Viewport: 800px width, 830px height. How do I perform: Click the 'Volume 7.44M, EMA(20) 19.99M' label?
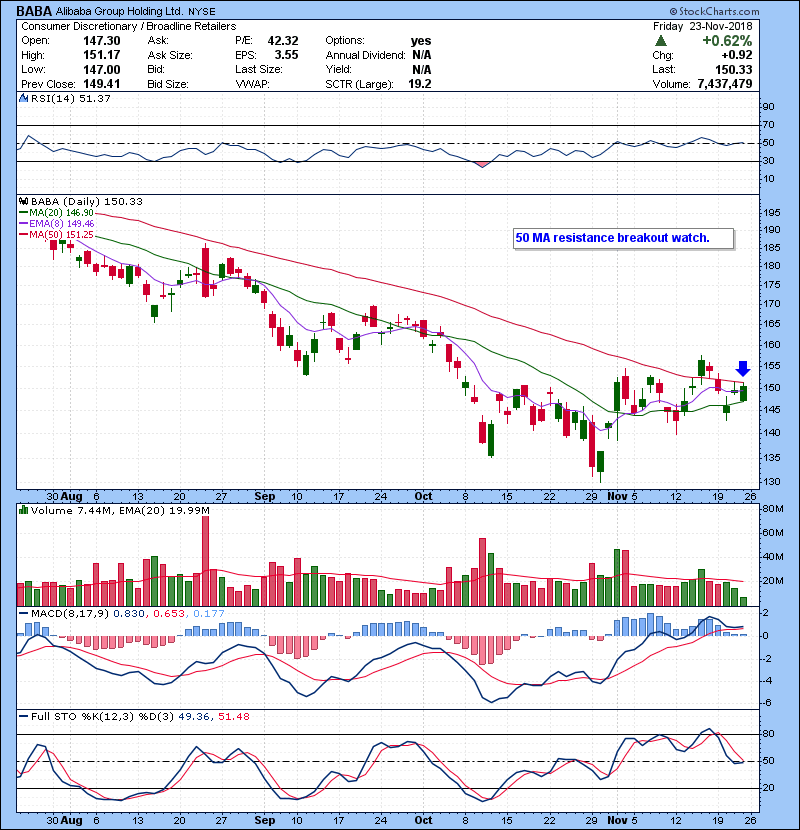click(x=120, y=510)
